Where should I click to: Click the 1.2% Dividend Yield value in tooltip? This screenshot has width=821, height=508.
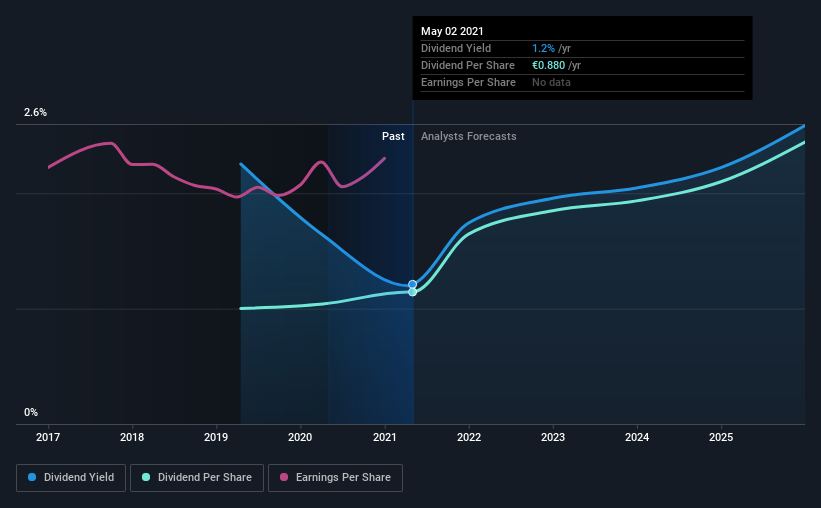point(543,48)
